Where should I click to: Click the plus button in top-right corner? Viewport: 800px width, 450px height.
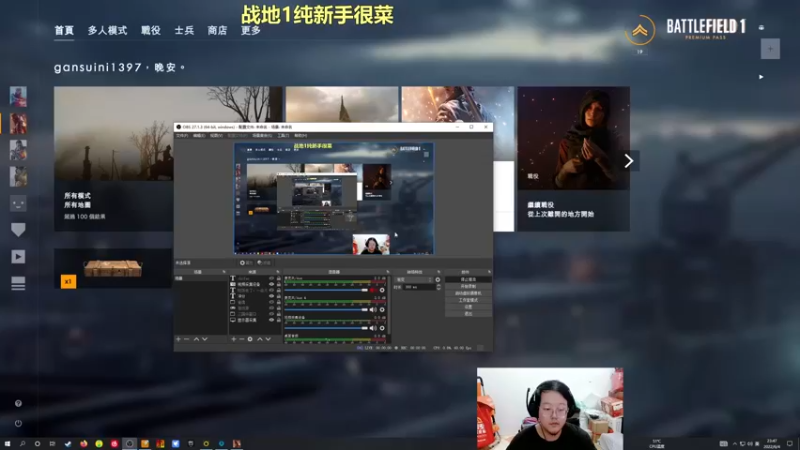(x=770, y=49)
